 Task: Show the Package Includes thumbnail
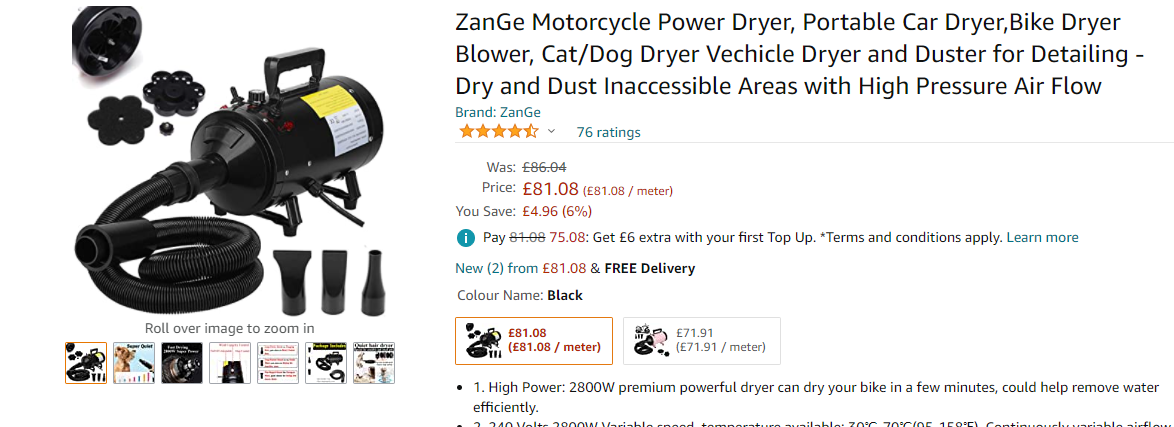(326, 362)
